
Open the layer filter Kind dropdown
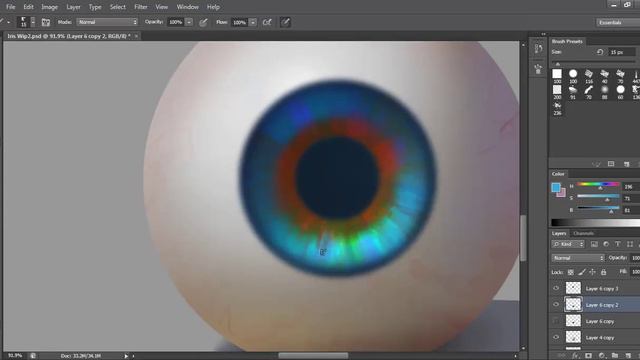point(569,244)
